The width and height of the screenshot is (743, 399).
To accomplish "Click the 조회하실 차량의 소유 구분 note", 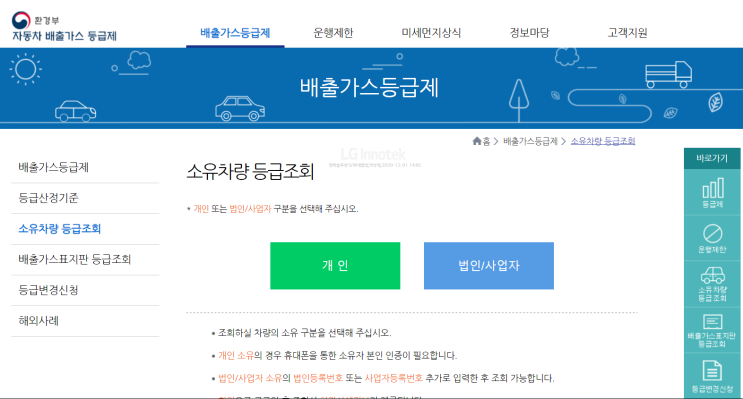I will 305,333.
